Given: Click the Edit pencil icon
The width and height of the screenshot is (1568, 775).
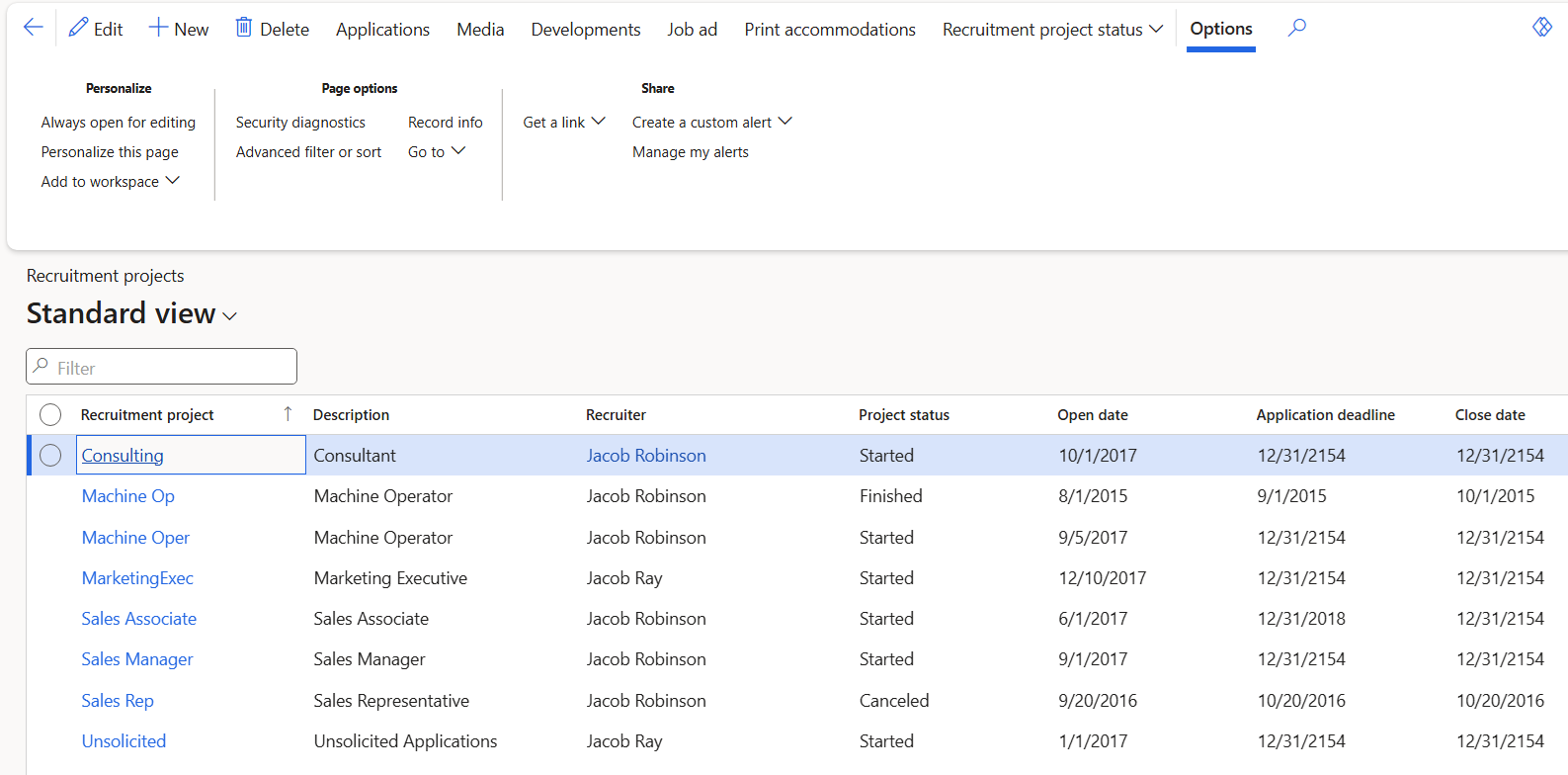Looking at the screenshot, I should tap(78, 28).
